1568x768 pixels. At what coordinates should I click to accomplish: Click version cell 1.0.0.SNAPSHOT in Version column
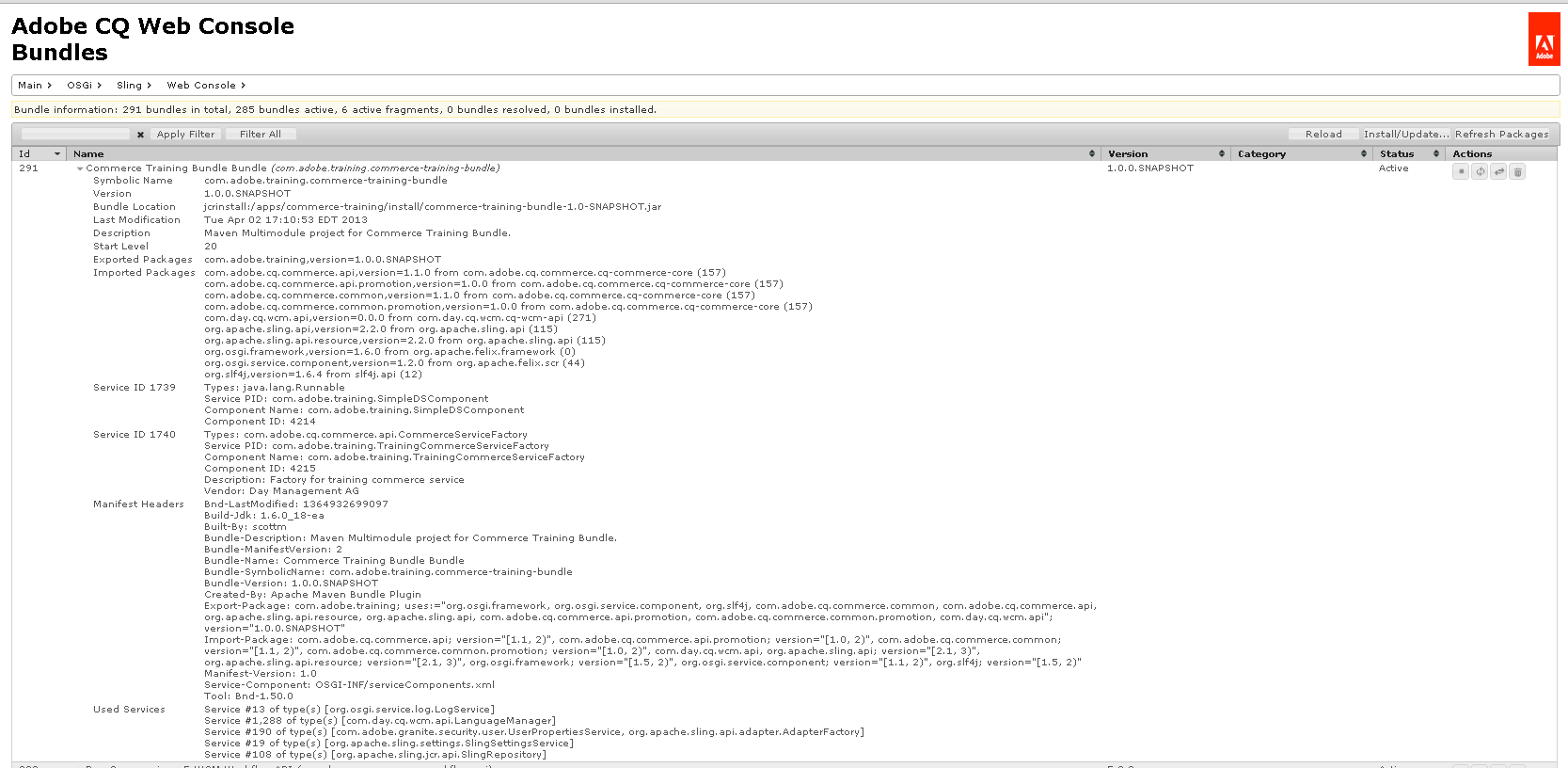(1149, 168)
